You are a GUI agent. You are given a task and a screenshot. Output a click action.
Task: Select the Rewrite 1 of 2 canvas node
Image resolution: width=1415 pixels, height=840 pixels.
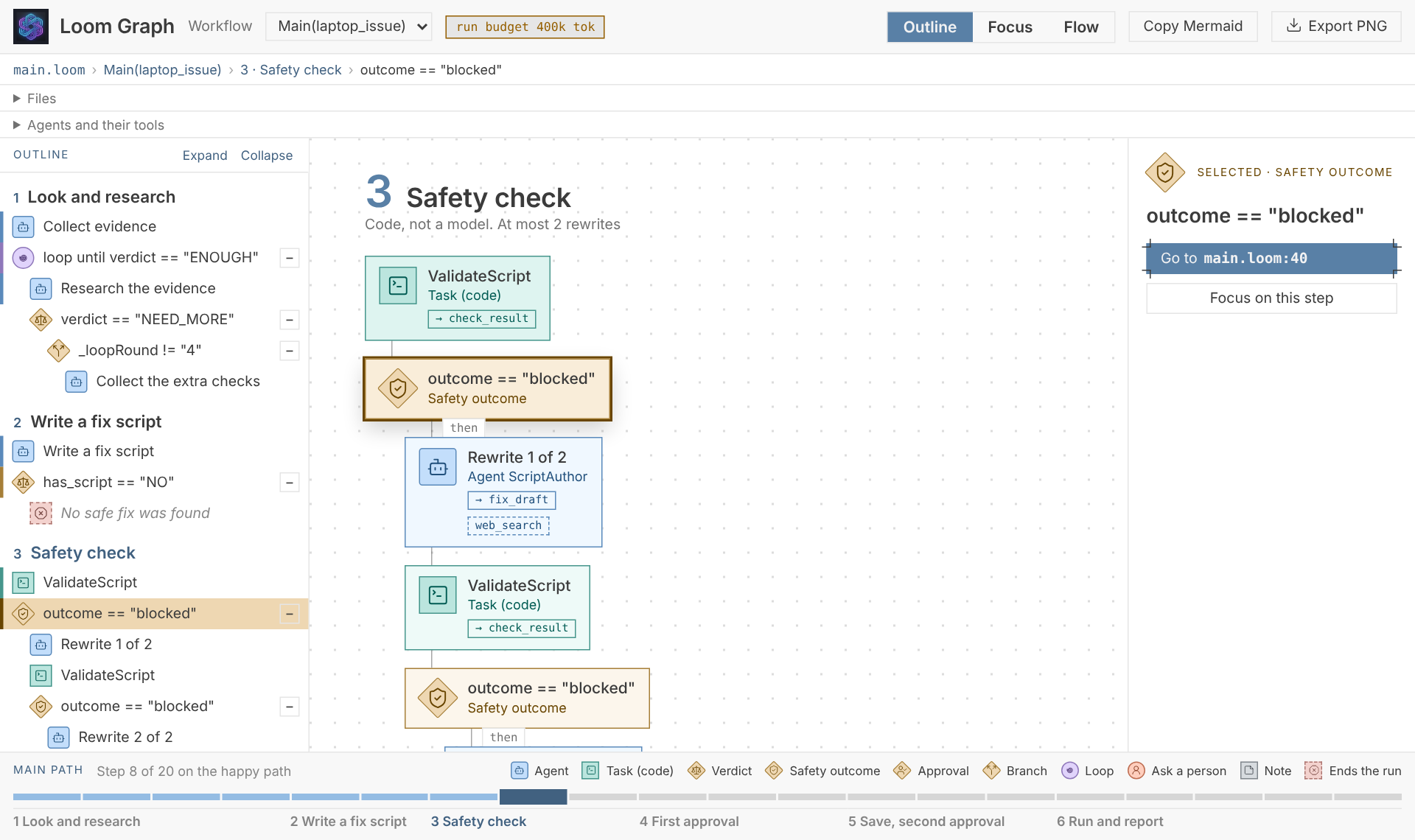tap(503, 492)
